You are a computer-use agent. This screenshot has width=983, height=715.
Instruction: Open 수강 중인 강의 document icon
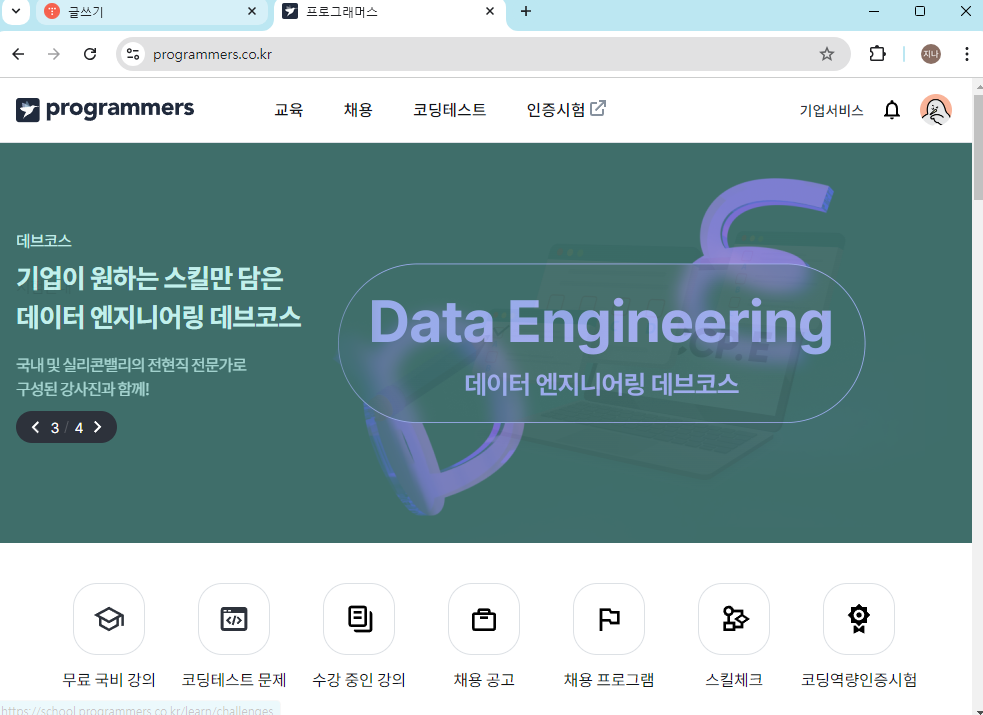point(359,619)
